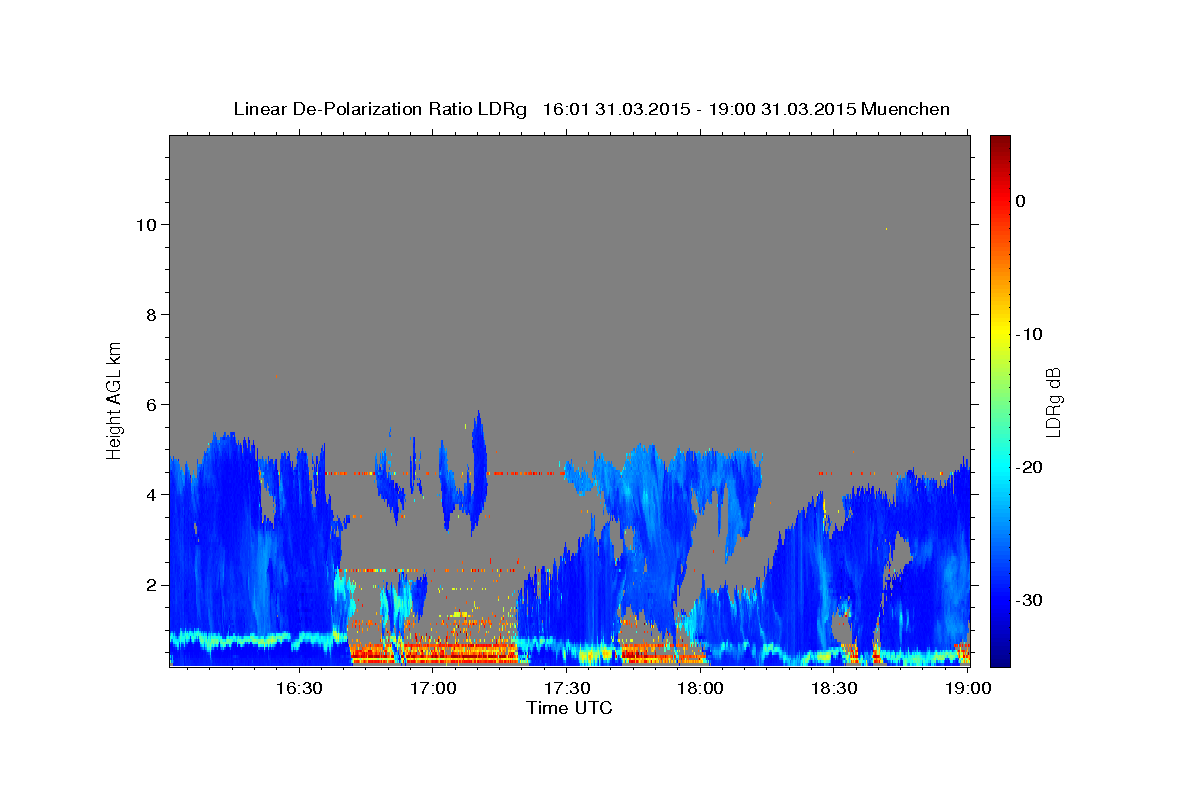This screenshot has height=800, width=1200.
Task: Click the colorbar value -10 on the LDRg scale
Action: point(1029,334)
